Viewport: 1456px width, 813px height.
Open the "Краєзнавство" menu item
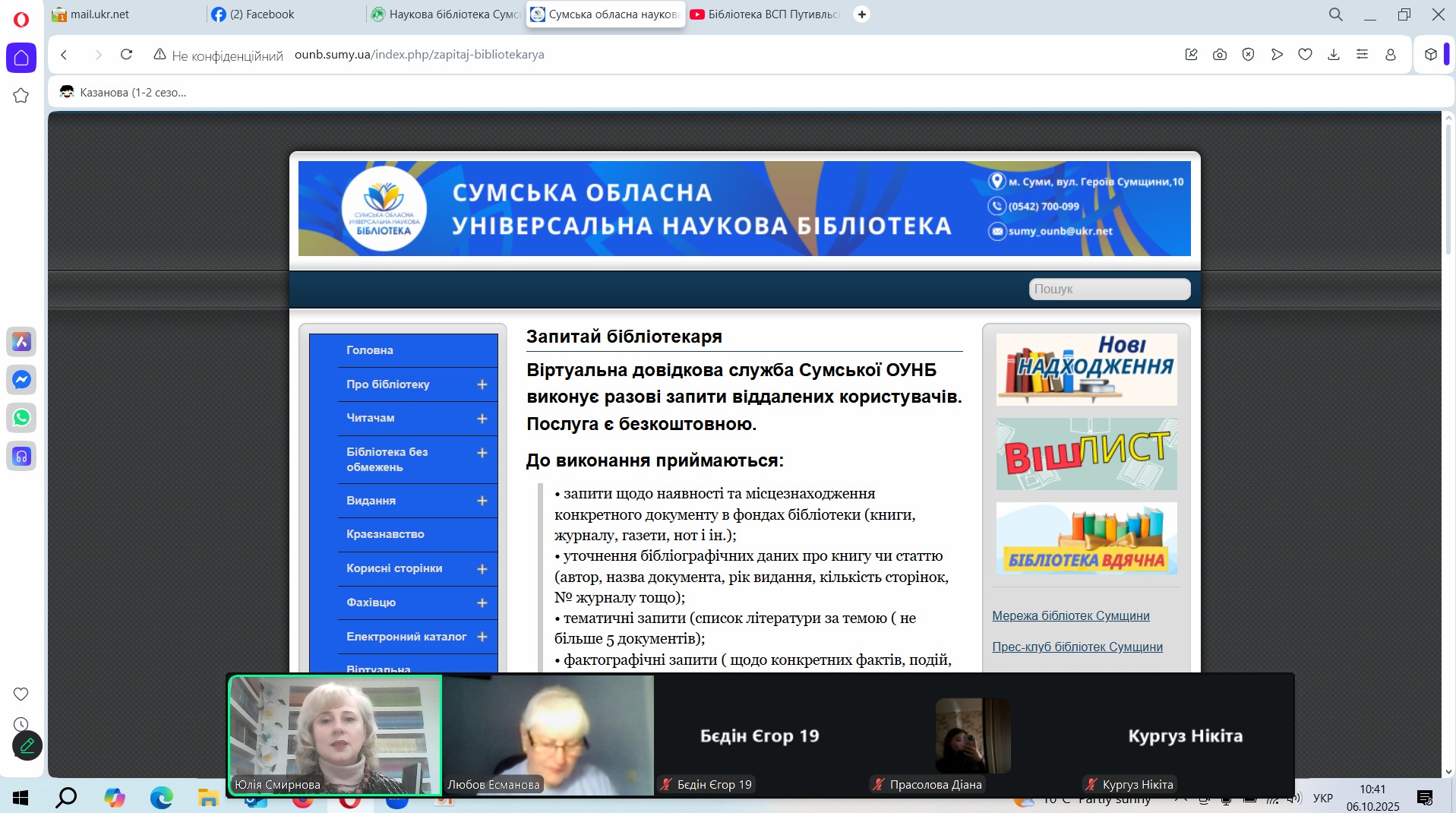pos(385,534)
